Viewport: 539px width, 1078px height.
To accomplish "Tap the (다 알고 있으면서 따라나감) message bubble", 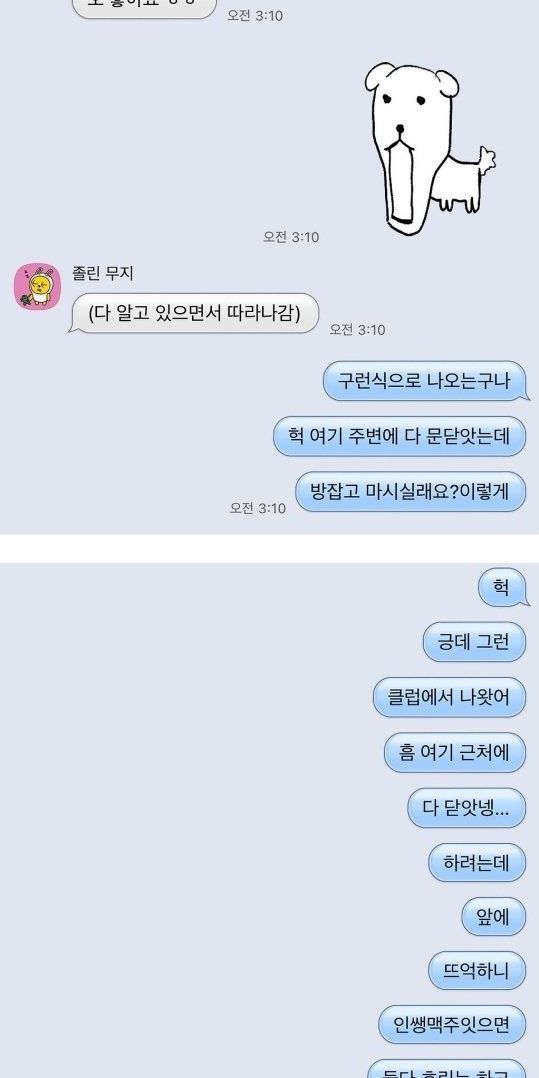I will (194, 314).
